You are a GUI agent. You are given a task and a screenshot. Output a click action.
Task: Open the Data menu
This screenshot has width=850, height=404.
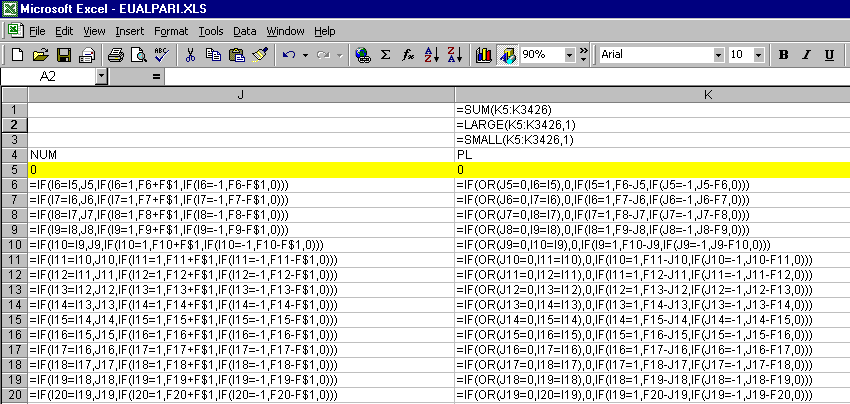(x=245, y=31)
